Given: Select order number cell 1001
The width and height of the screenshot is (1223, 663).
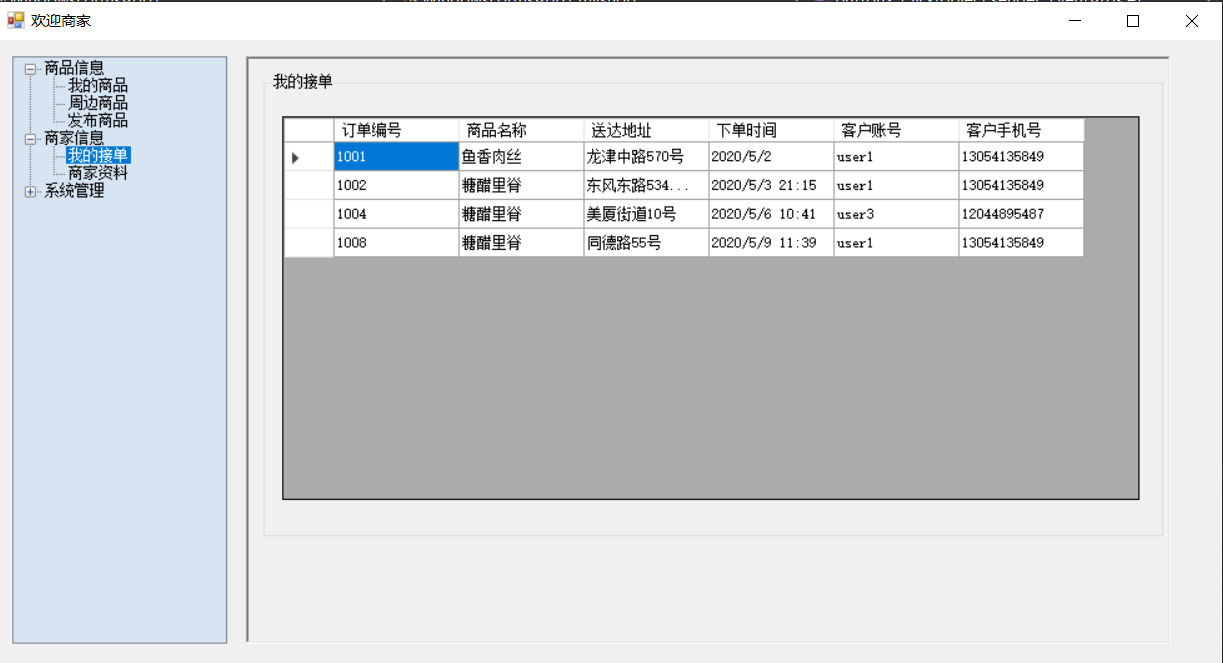Looking at the screenshot, I should 396,157.
